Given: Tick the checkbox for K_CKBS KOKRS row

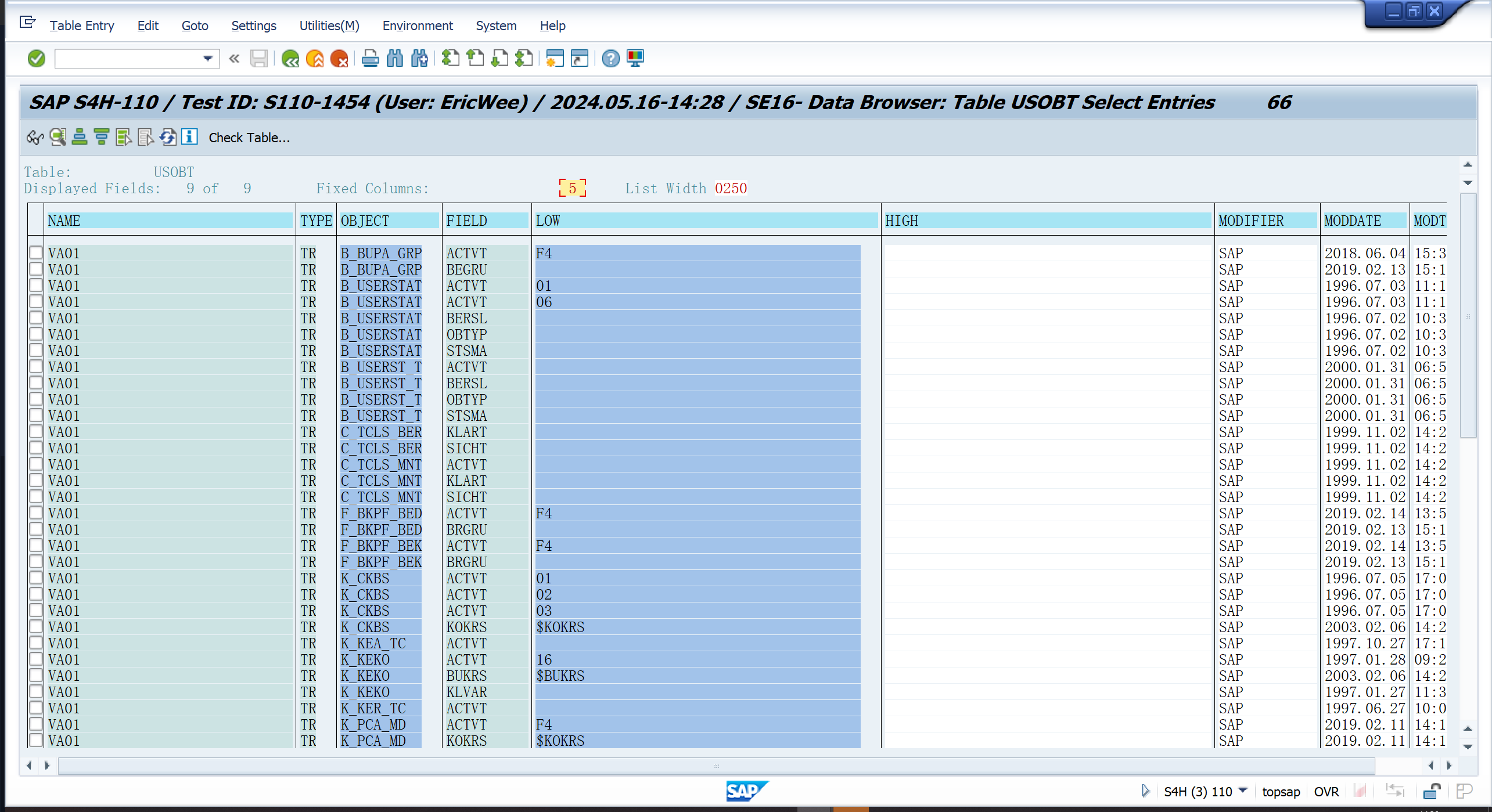Looking at the screenshot, I should (36, 626).
